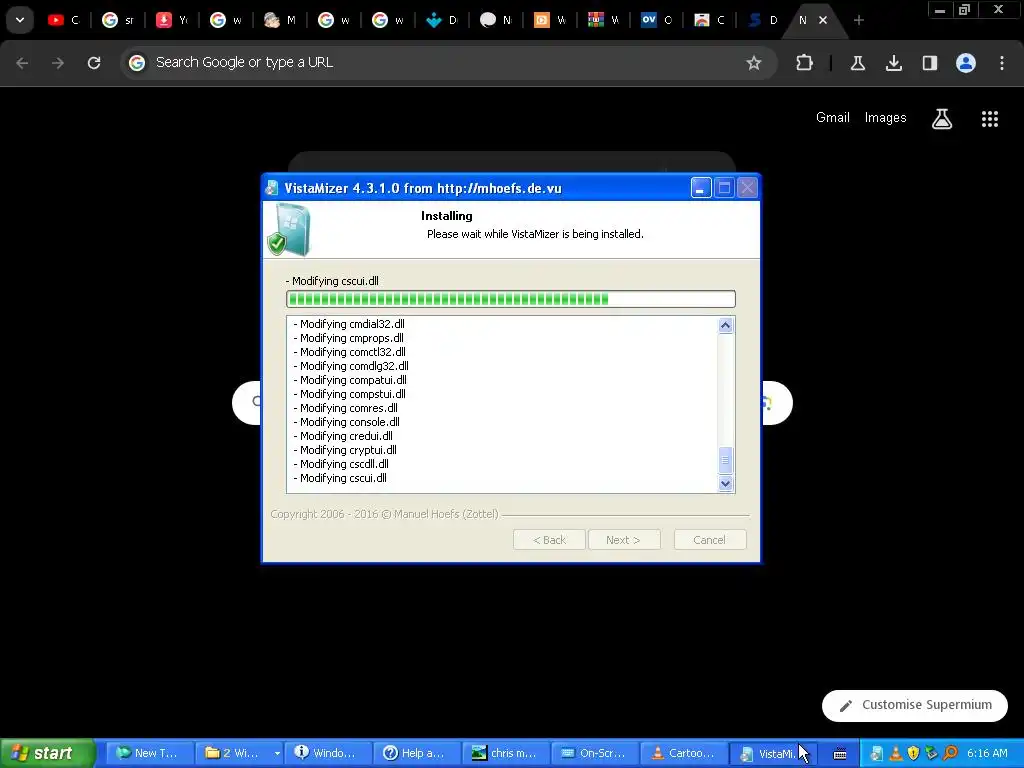Open 'chris m...' taskbar button
Screen dimensions: 1024x768
(507, 753)
